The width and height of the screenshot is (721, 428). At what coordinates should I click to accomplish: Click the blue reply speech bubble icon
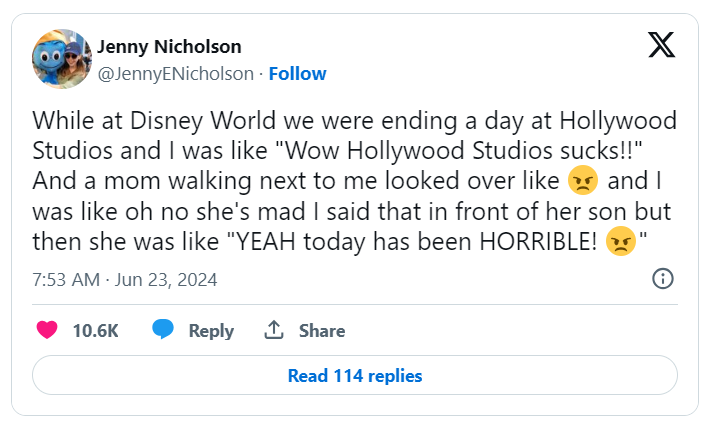pyautogui.click(x=164, y=330)
